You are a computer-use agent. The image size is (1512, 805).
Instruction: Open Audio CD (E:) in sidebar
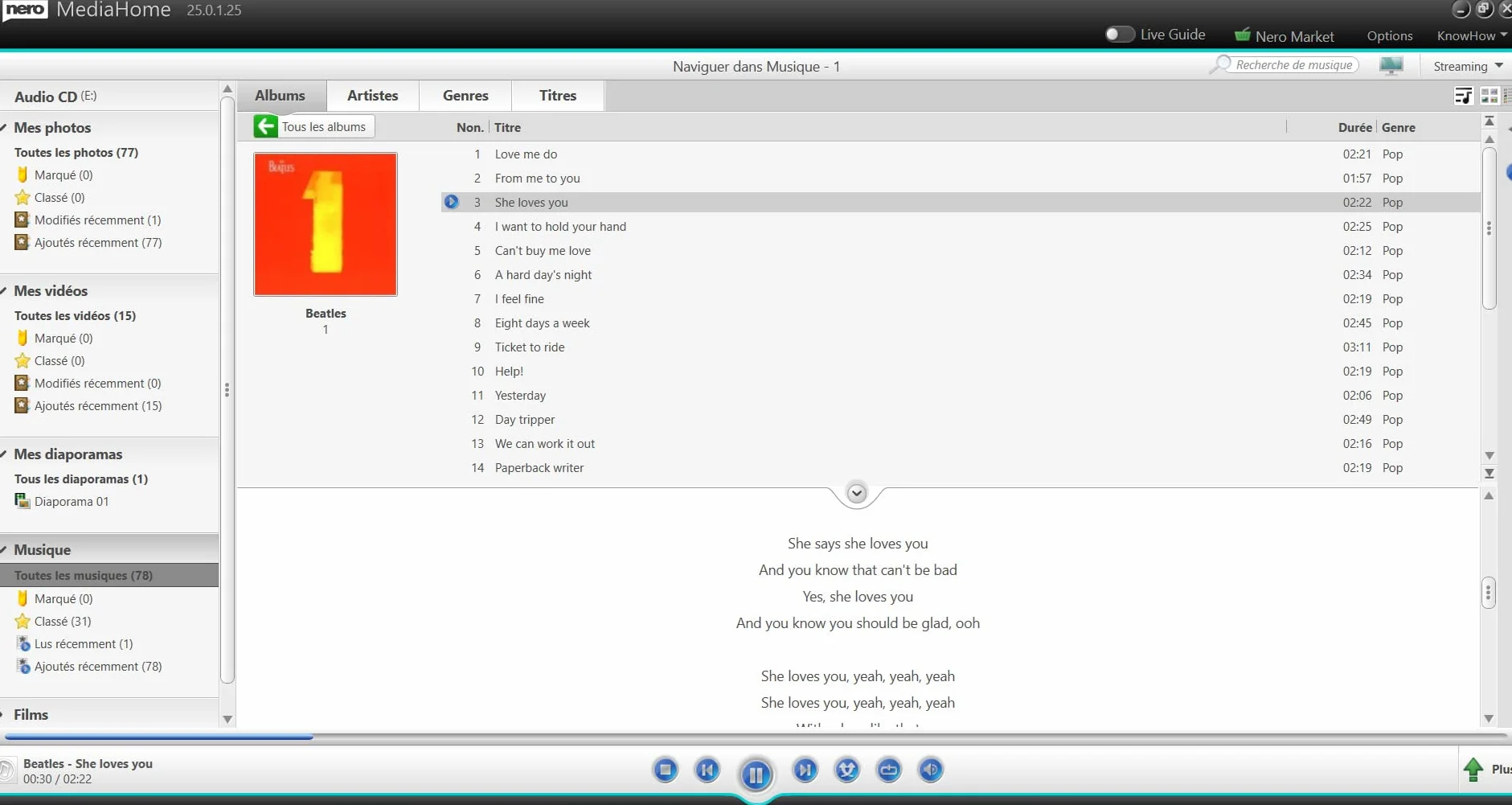[55, 97]
